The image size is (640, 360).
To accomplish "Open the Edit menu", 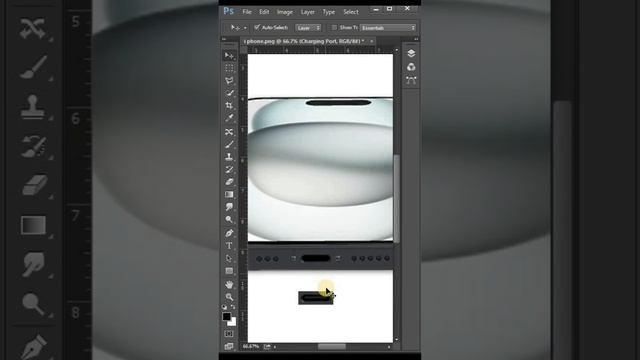I will 264,12.
